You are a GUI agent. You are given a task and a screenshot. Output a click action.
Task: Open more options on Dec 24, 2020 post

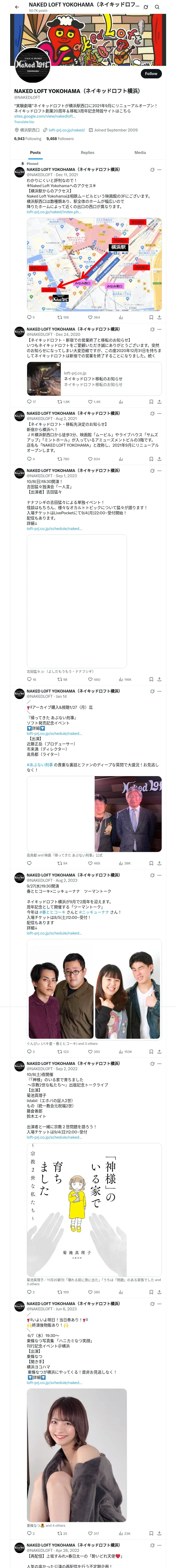159,329
